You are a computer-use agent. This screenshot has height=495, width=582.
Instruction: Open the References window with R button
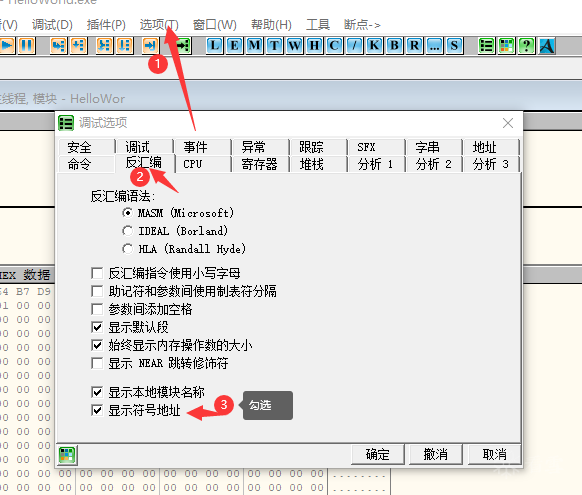(415, 46)
